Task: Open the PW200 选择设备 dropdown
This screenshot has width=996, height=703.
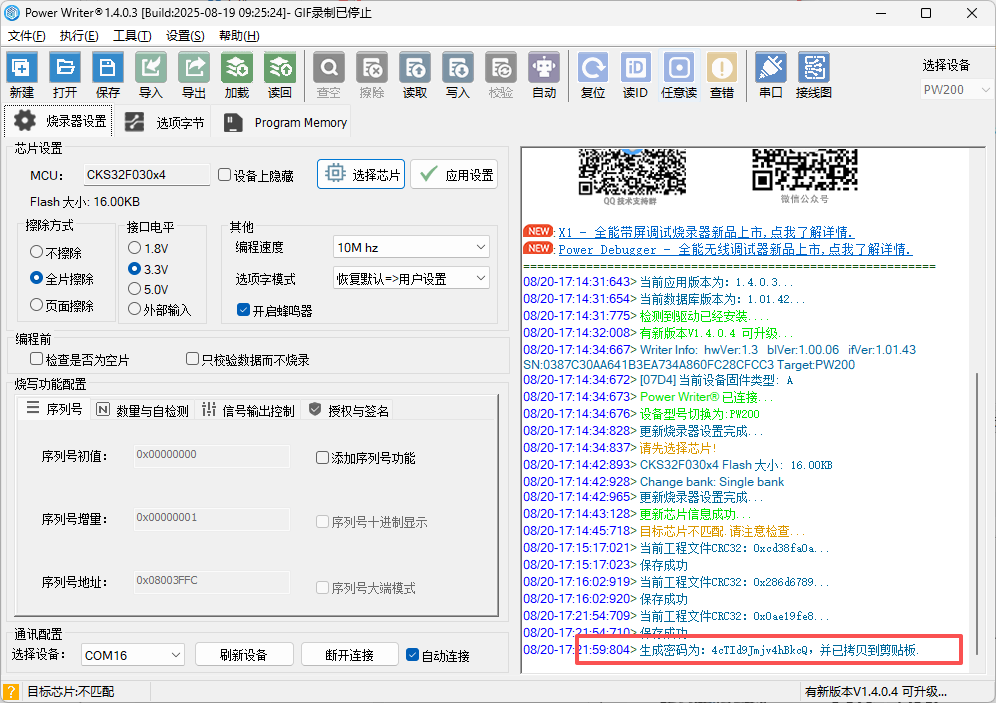Action: point(956,90)
